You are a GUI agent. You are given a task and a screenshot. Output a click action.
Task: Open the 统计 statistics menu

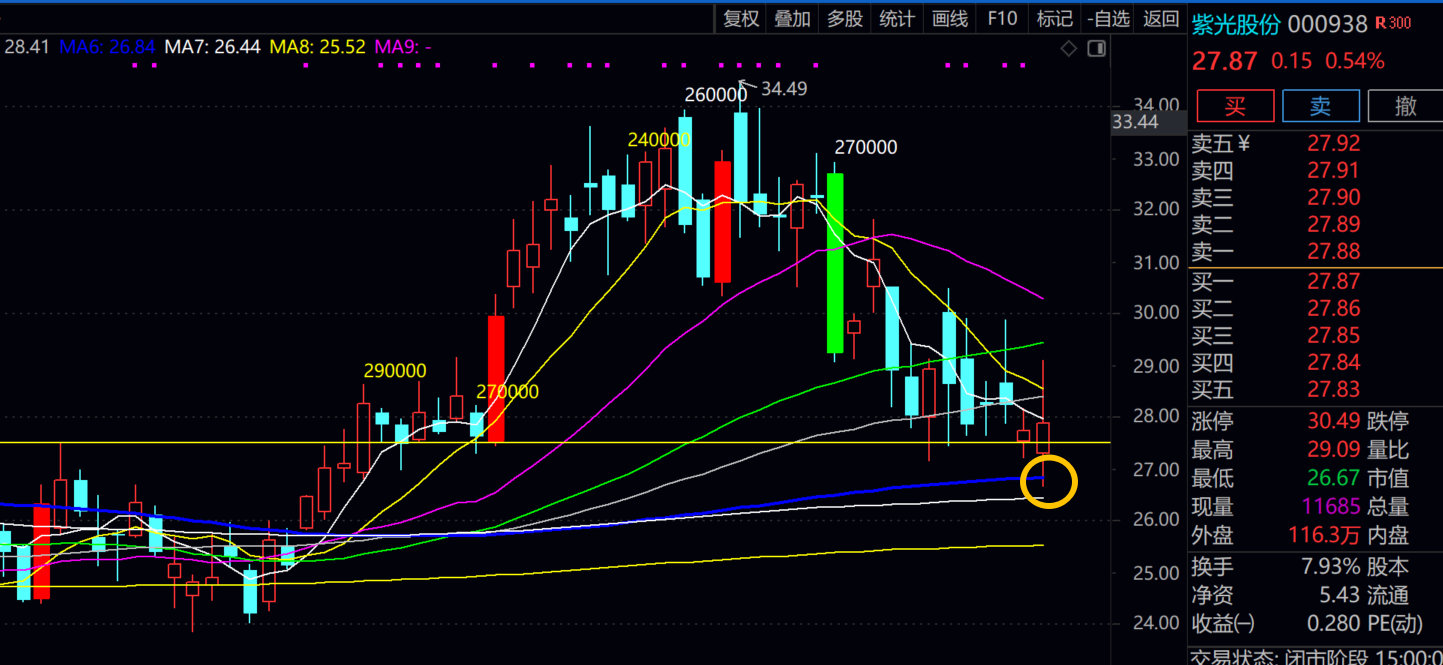coord(897,18)
